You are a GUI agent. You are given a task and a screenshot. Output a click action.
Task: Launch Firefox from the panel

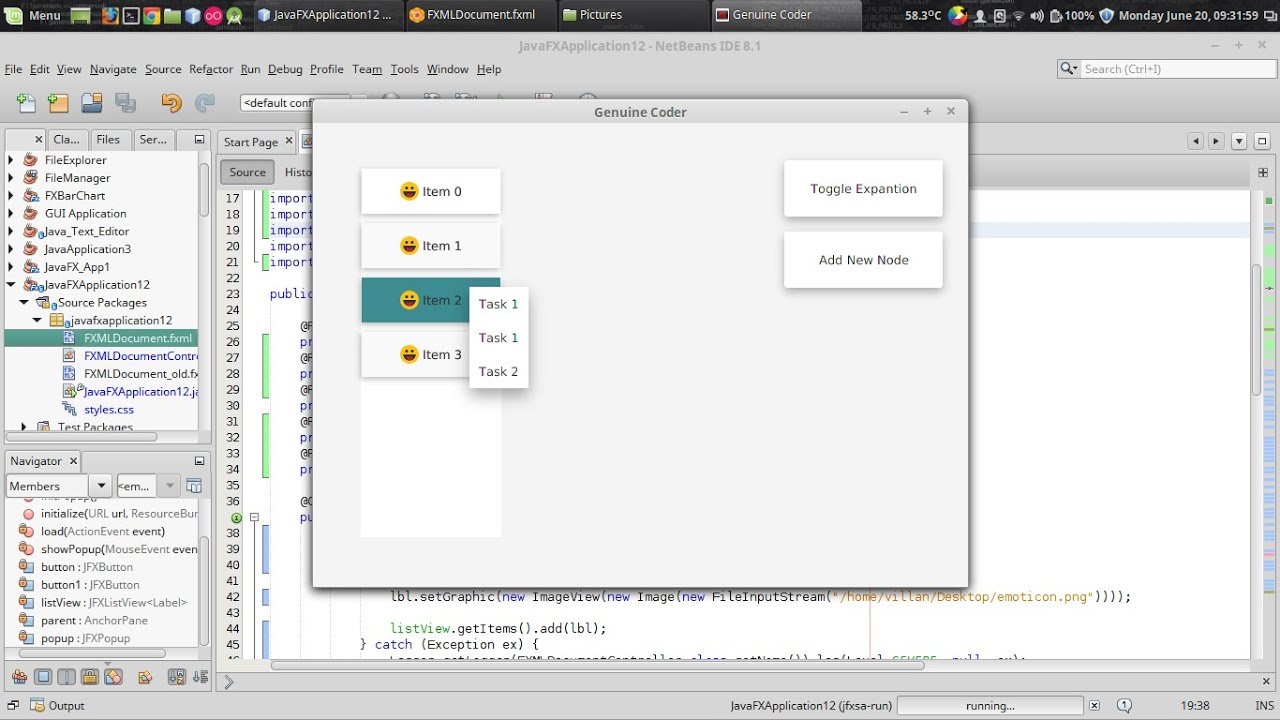coord(109,15)
